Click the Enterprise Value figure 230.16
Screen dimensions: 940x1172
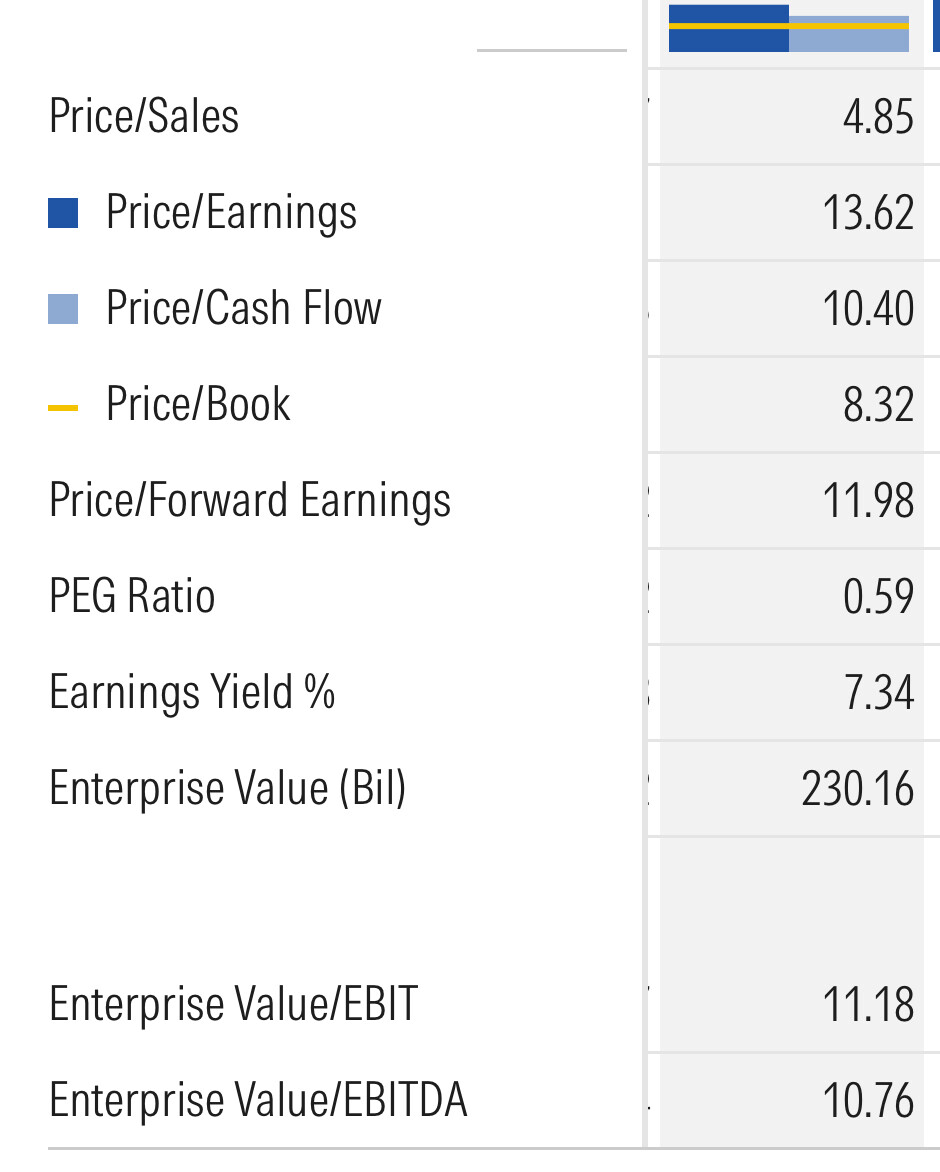(x=858, y=789)
